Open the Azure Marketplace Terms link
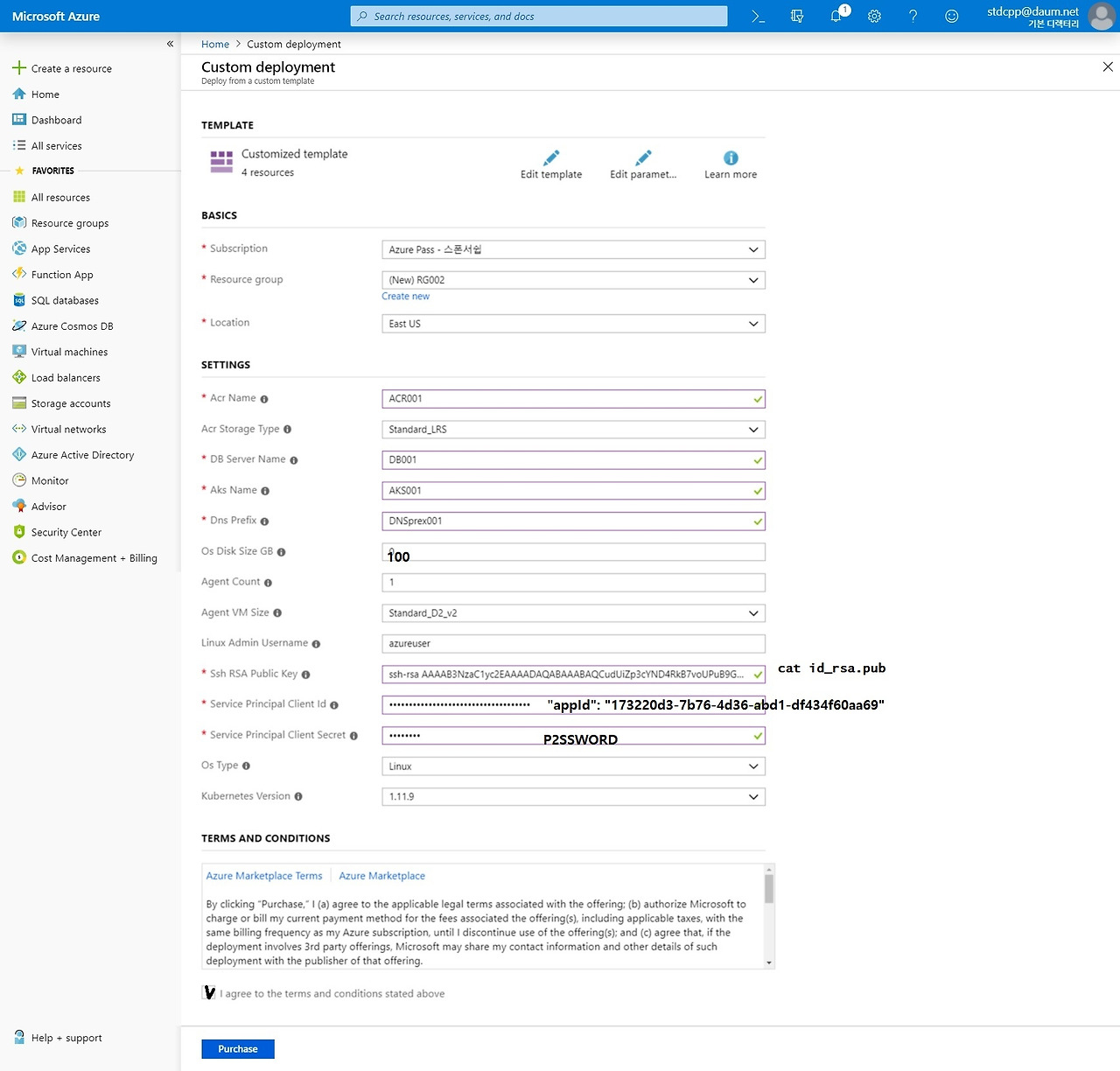 tap(264, 876)
